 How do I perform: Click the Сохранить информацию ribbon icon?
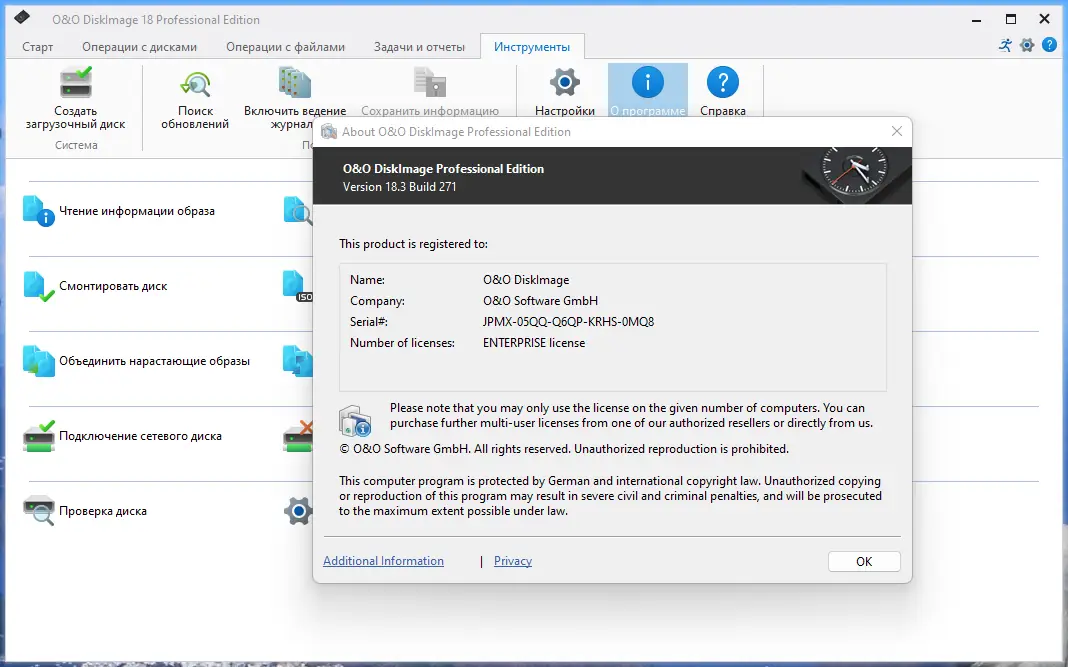point(430,82)
